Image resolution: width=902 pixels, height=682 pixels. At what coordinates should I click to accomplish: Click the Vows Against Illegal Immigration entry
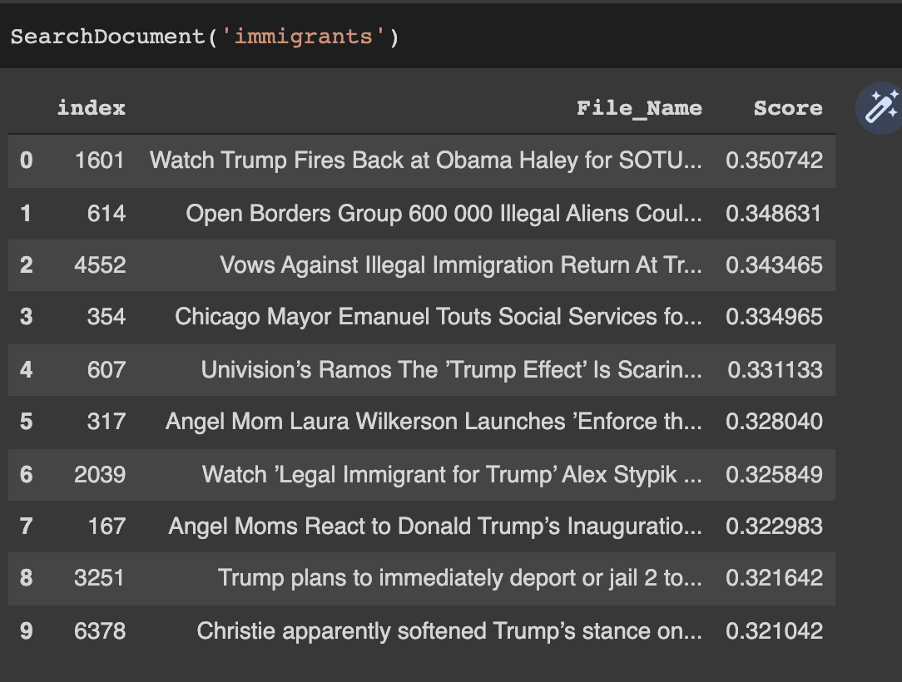[x=460, y=265]
